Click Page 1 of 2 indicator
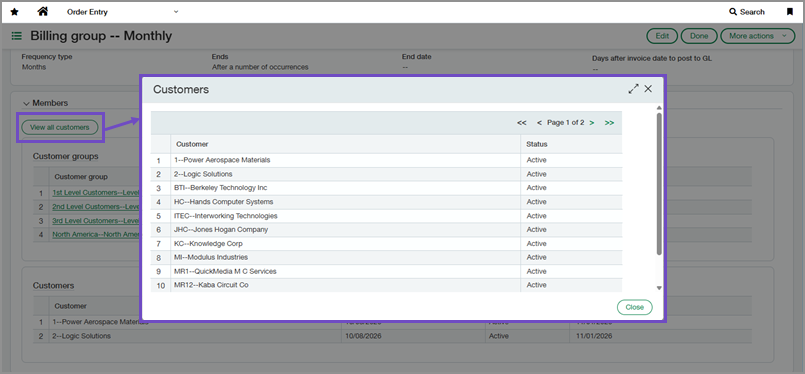The width and height of the screenshot is (805, 374). (565, 123)
